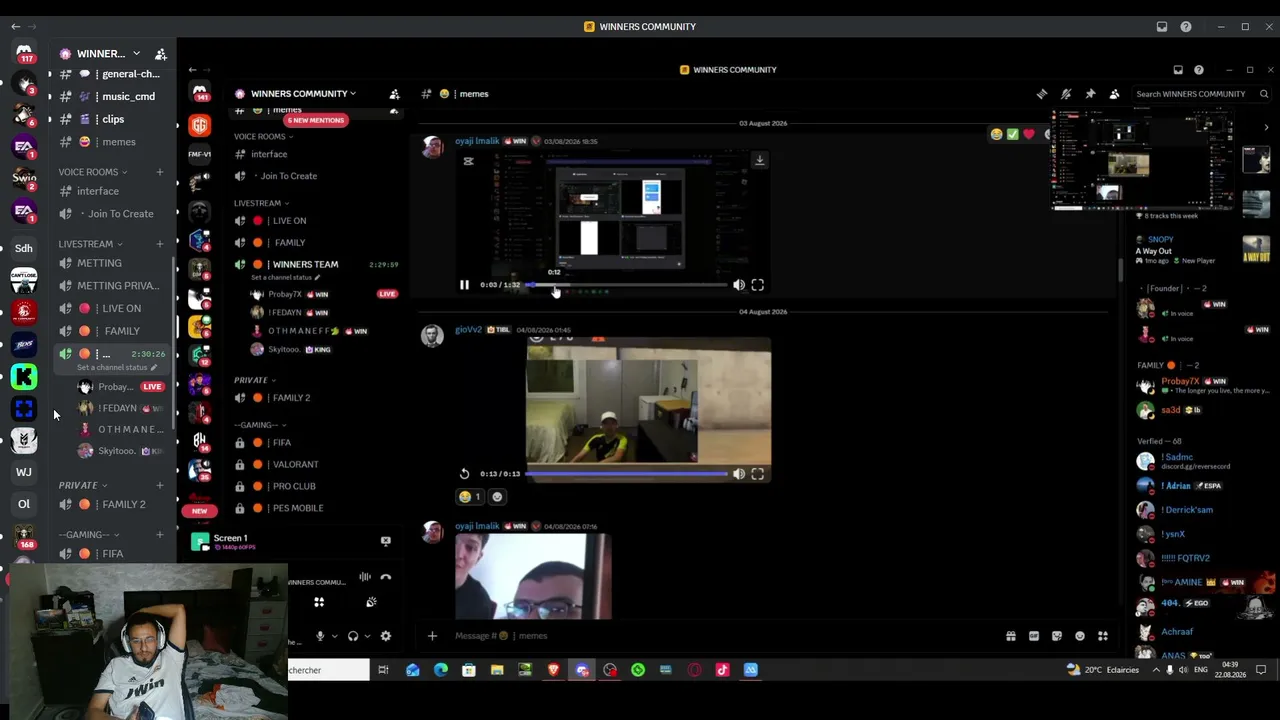Image resolution: width=1280 pixels, height=720 pixels.
Task: Open TikTok from the Windows taskbar
Action: 723,670
